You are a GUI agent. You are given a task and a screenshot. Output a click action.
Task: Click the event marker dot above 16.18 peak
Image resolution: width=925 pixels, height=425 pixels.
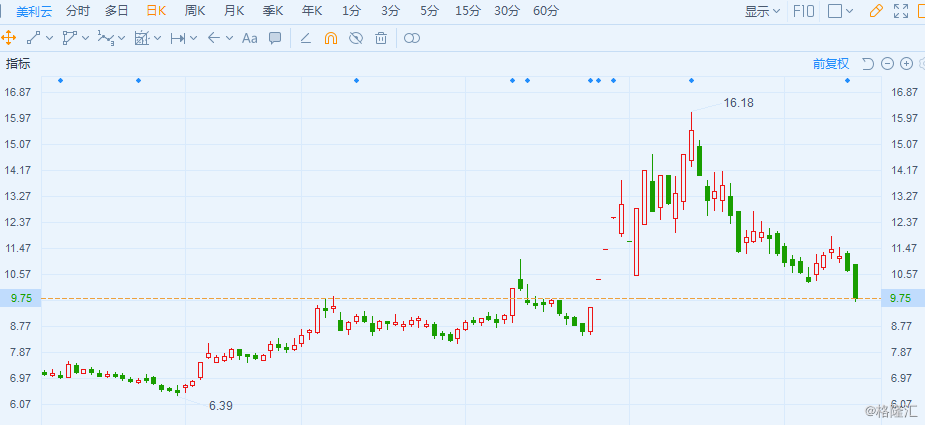point(691,80)
